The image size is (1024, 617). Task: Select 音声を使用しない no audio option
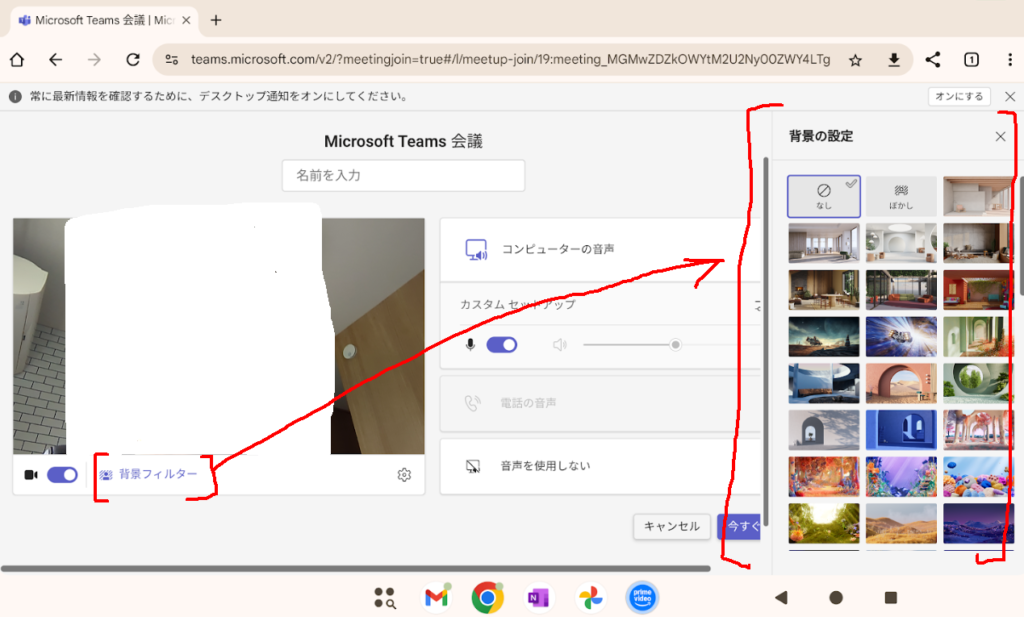[x=600, y=466]
